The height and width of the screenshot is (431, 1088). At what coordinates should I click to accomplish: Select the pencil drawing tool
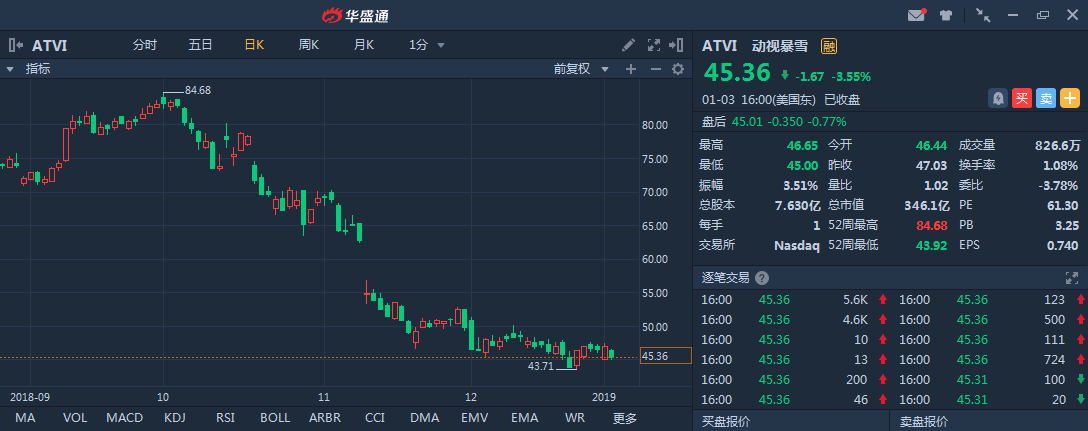click(x=629, y=45)
